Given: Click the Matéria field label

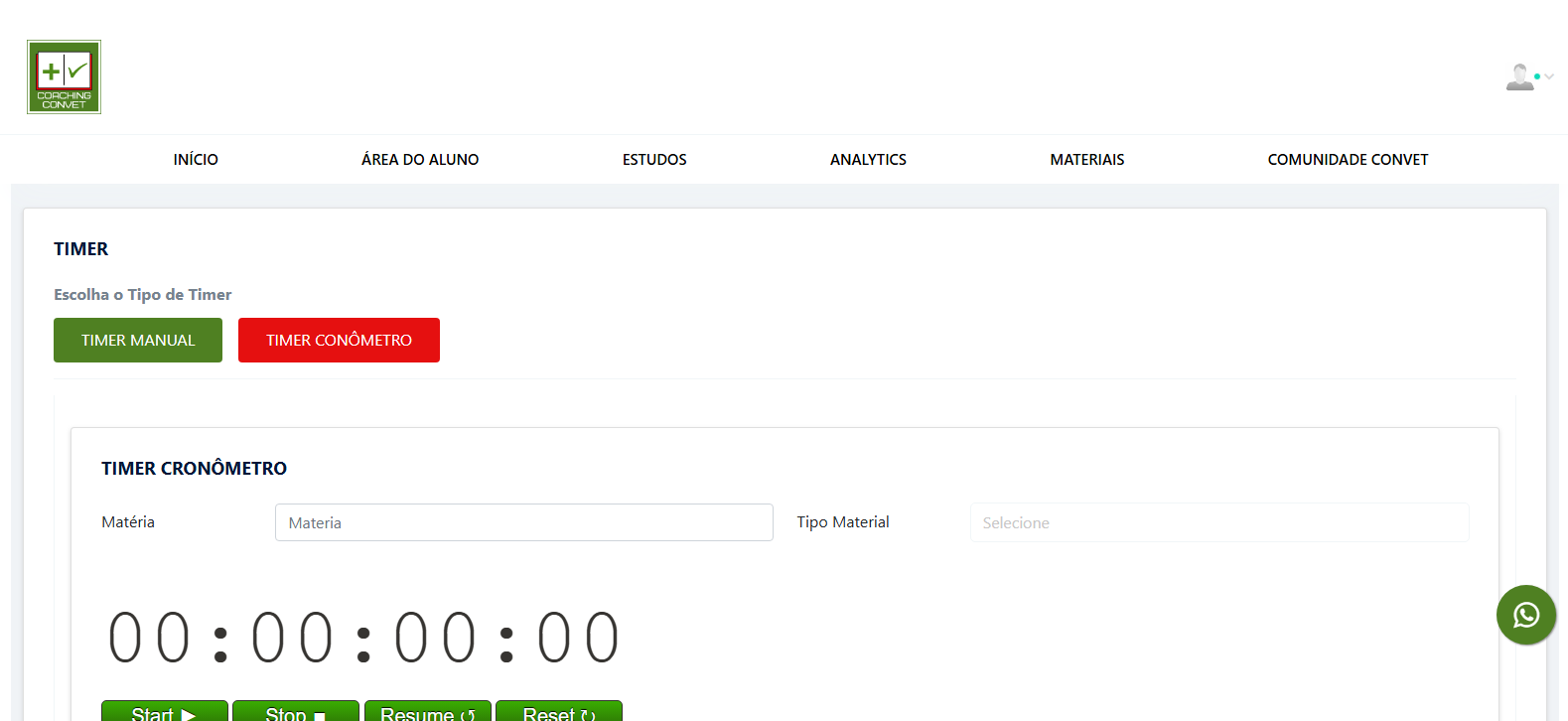Looking at the screenshot, I should pyautogui.click(x=128, y=522).
